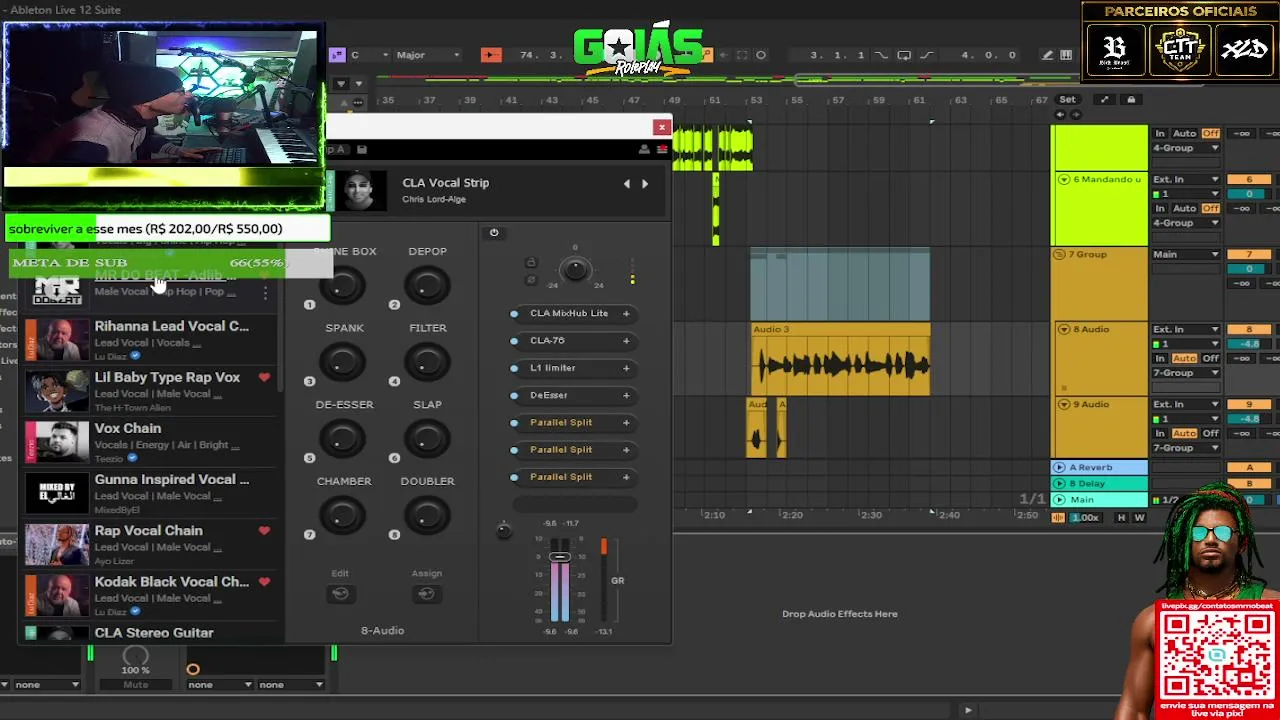Click the punch-in switch before the loop icon
1280x720 pixels.
pos(881,55)
